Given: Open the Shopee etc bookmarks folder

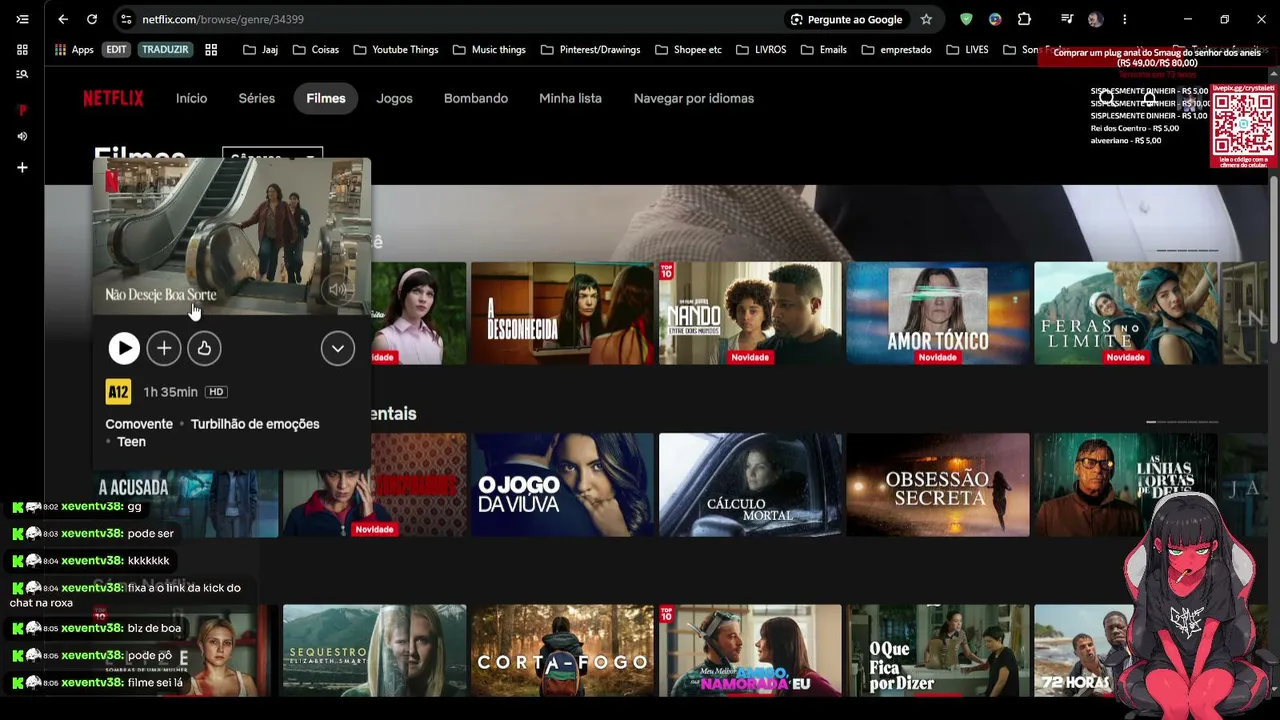Looking at the screenshot, I should click(688, 49).
